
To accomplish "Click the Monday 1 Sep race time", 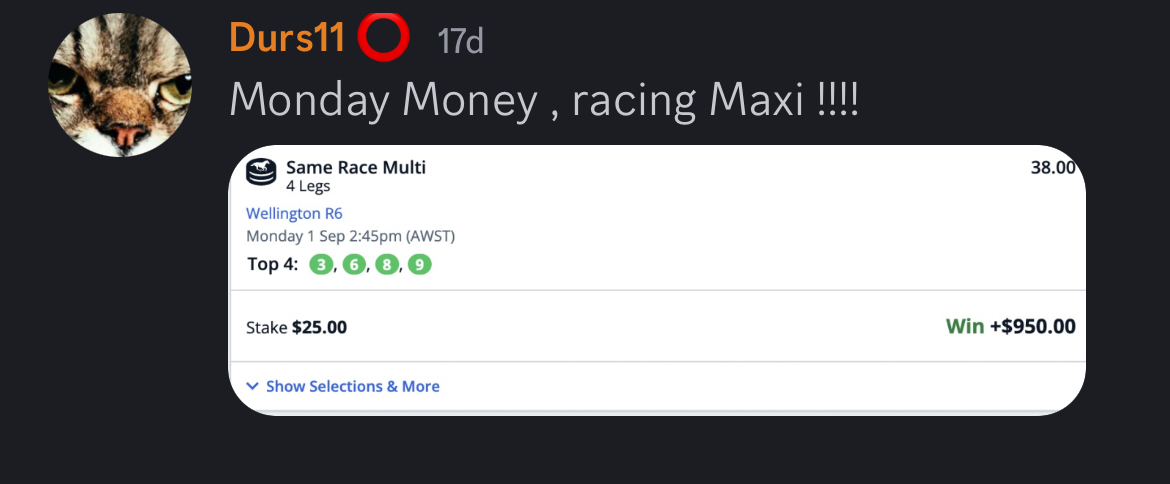I will [350, 237].
